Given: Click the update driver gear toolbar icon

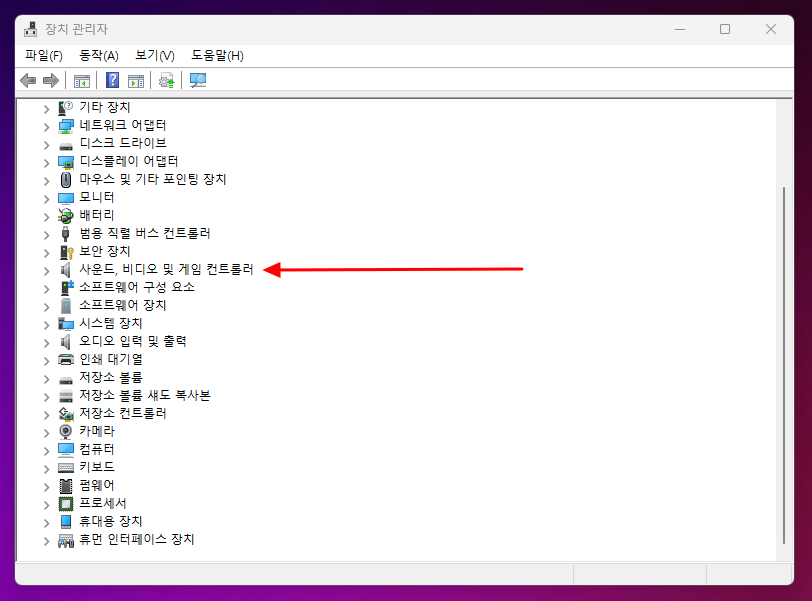Looking at the screenshot, I should (x=167, y=81).
